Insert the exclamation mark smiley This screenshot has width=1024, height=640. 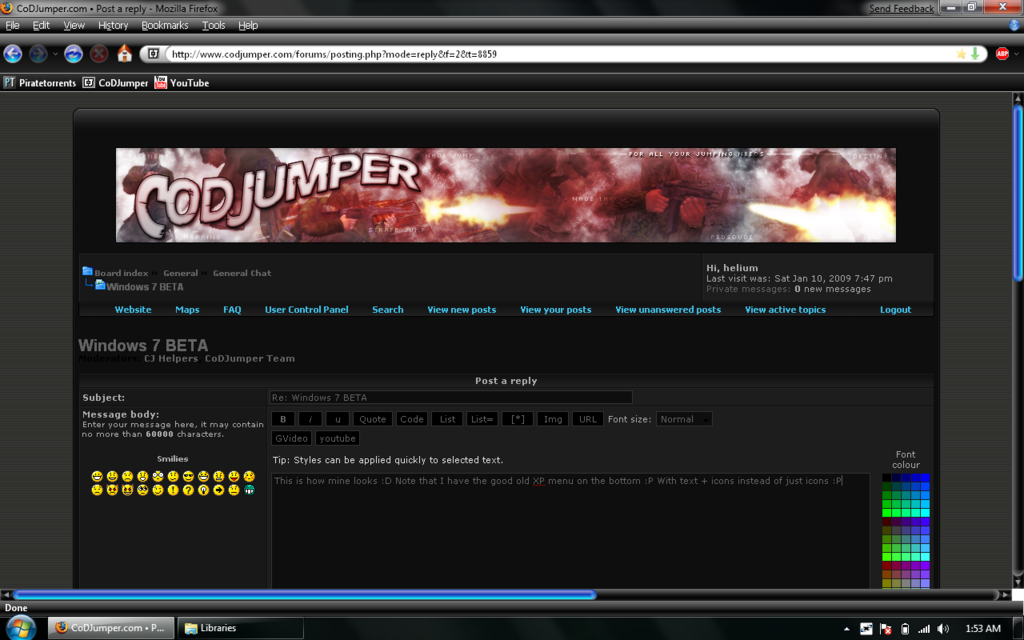173,490
